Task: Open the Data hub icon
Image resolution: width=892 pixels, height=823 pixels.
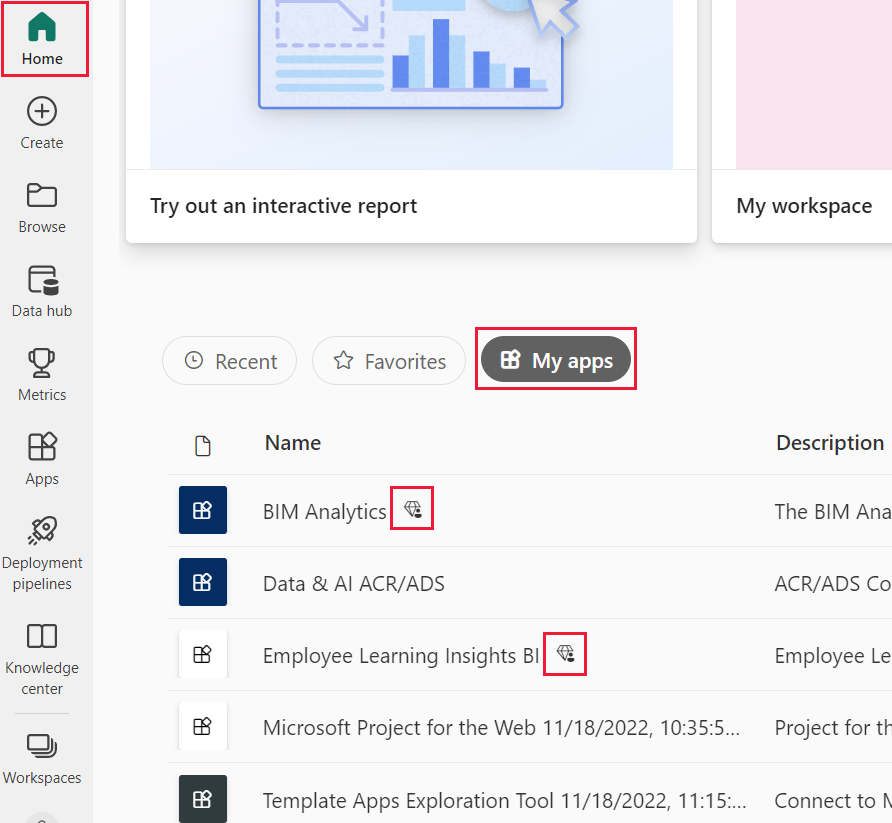Action: pyautogui.click(x=42, y=279)
